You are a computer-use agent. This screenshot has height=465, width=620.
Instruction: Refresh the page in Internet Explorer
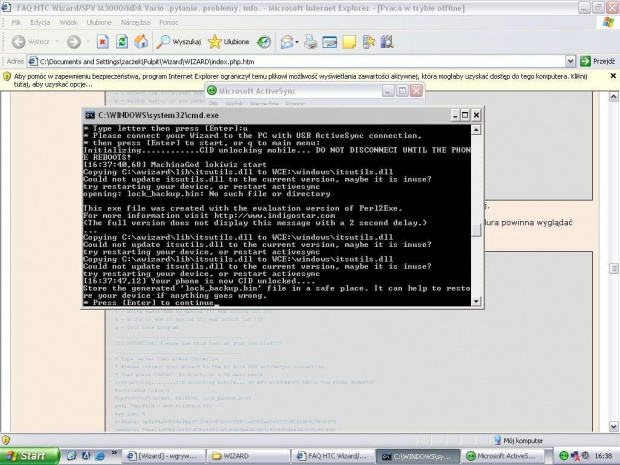point(122,42)
